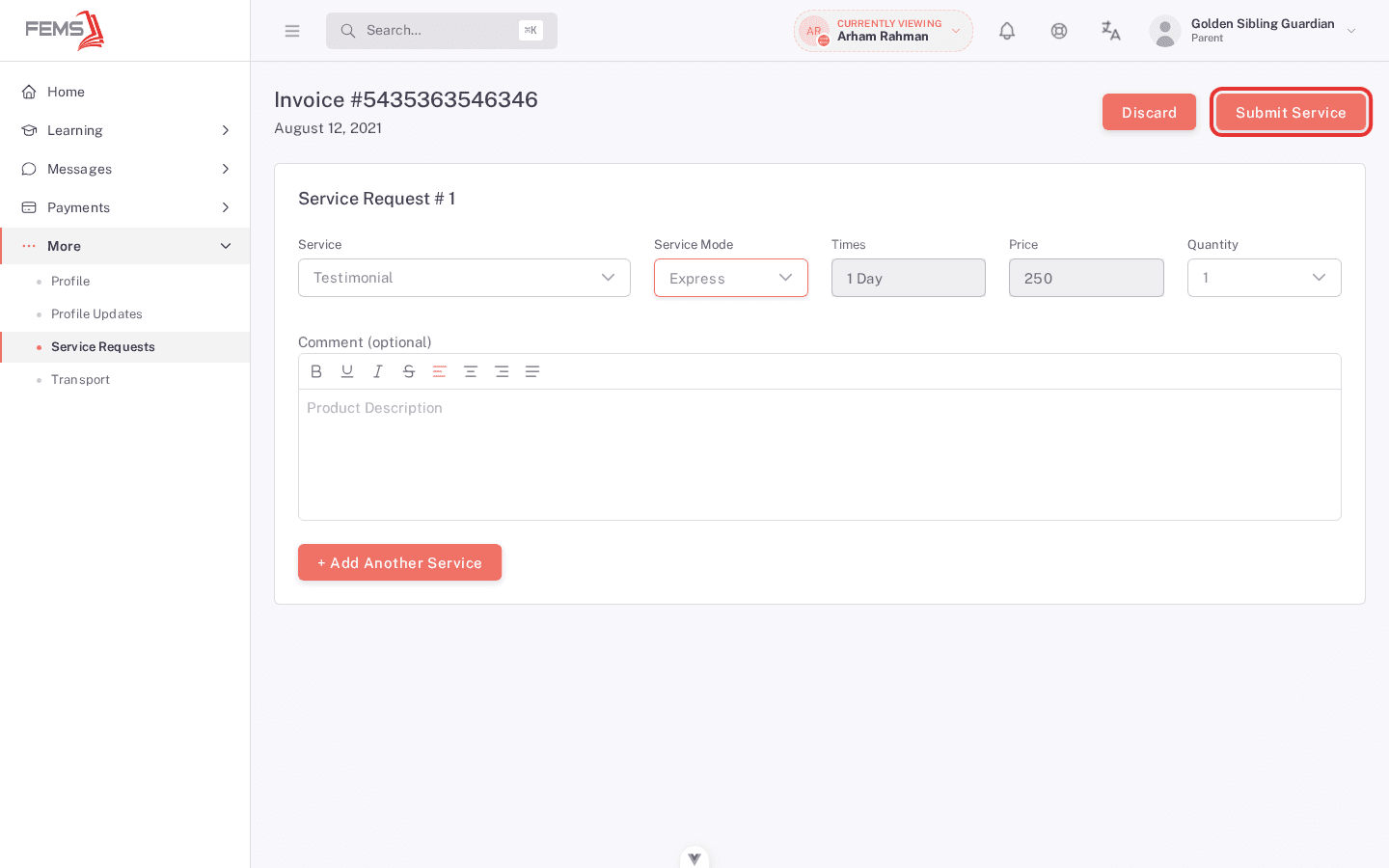The width and height of the screenshot is (1389, 868).
Task: Click the date August 12, 2021
Action: (x=328, y=128)
